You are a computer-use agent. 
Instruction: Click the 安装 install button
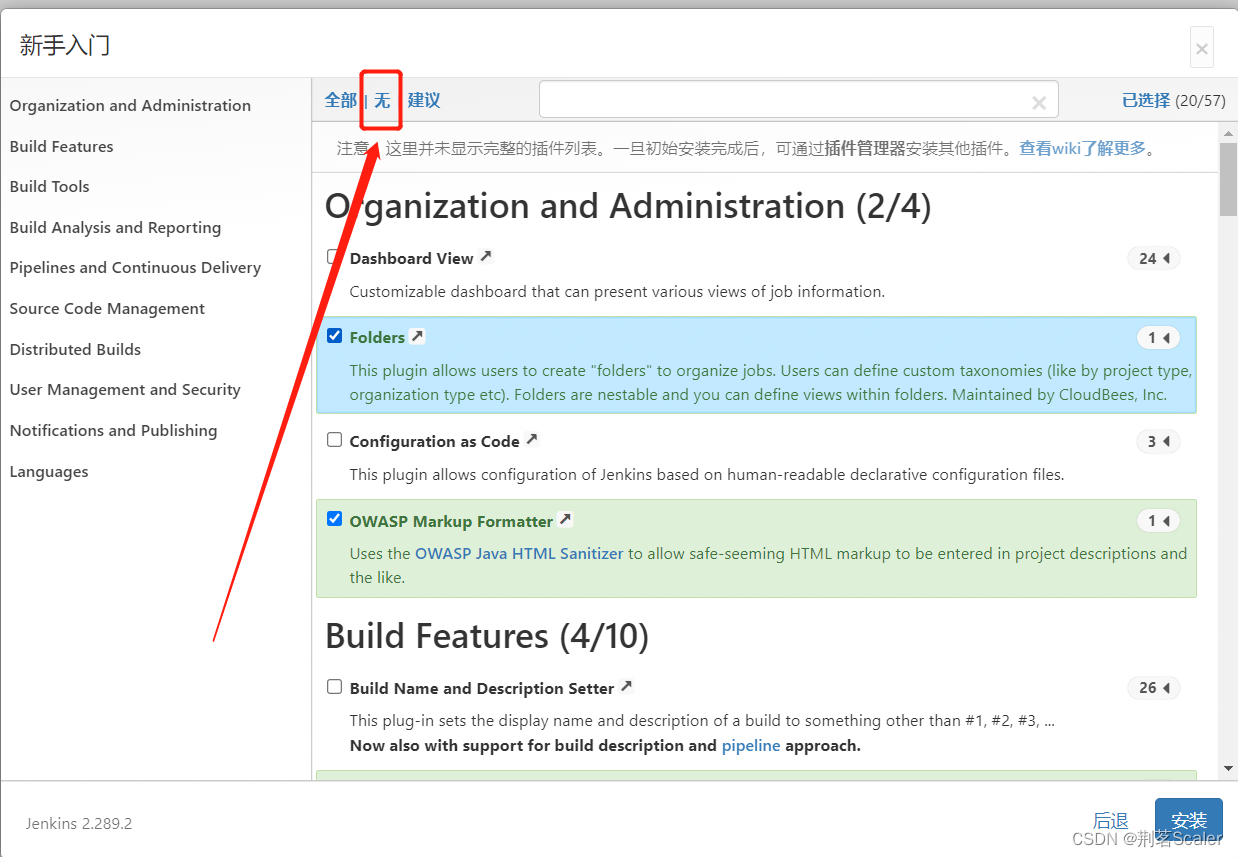(1189, 822)
